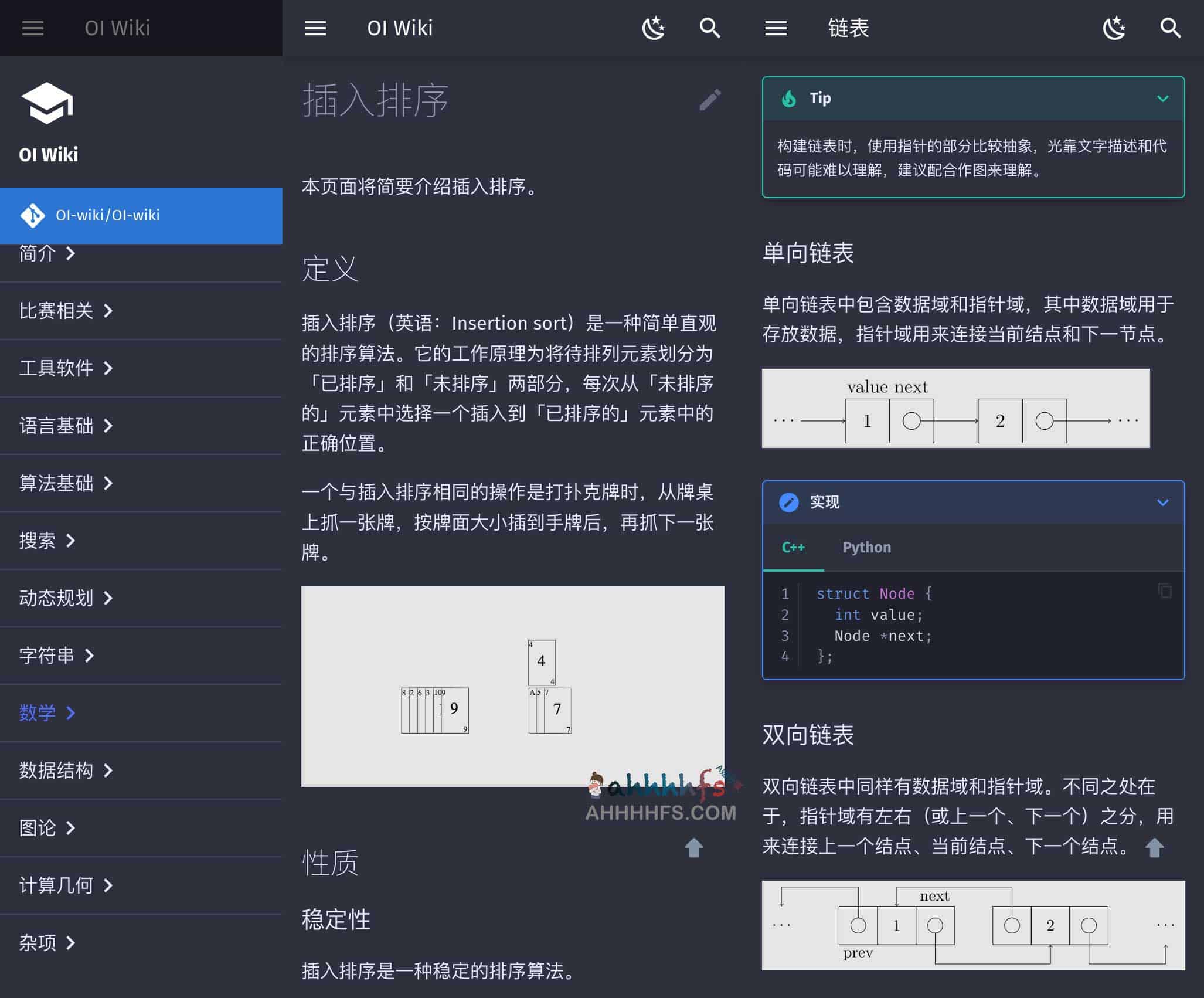This screenshot has height=998, width=1204.
Task: Select the C++ code tab
Action: (793, 547)
